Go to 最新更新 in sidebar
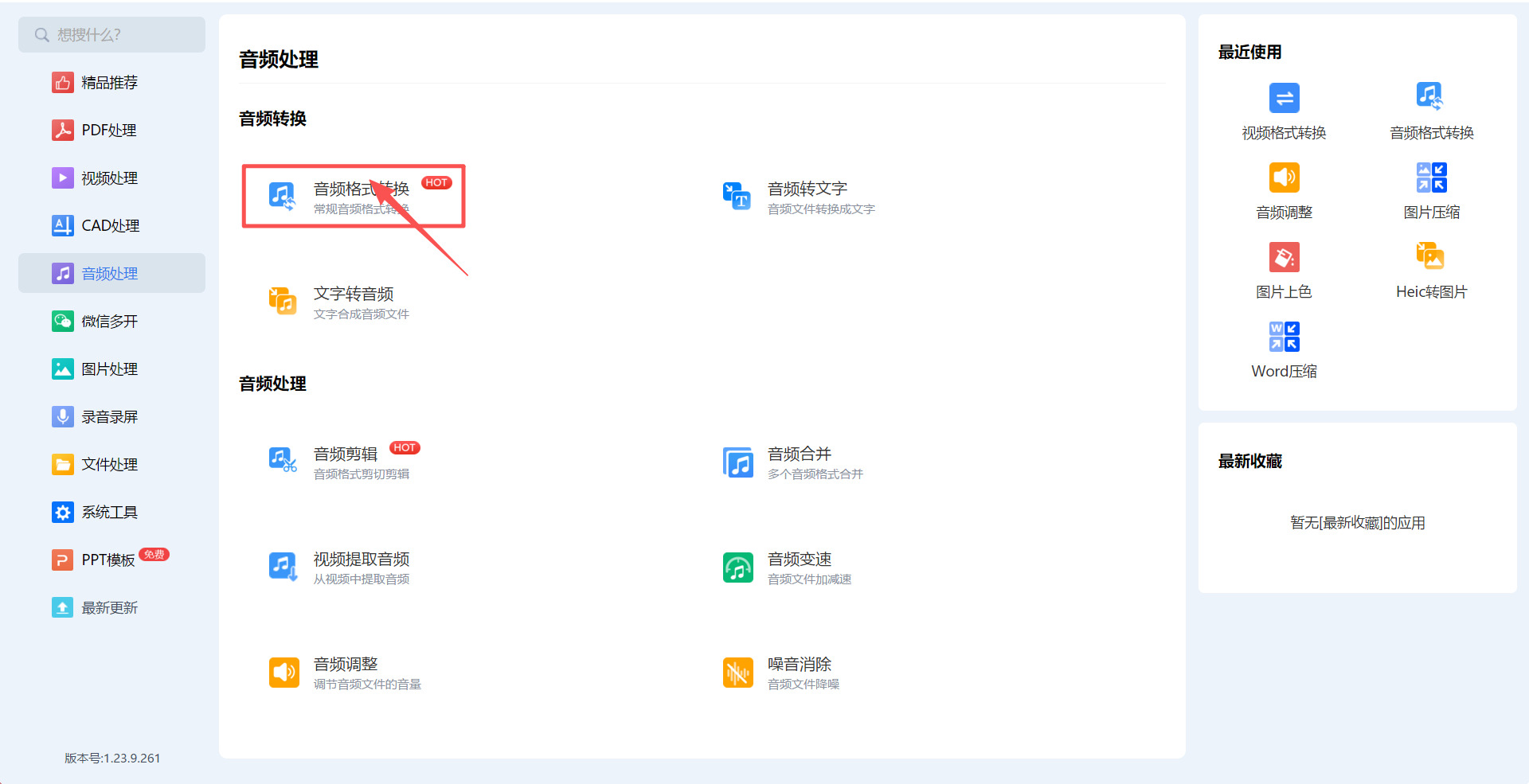Screen dimensions: 1529x784 click(111, 607)
